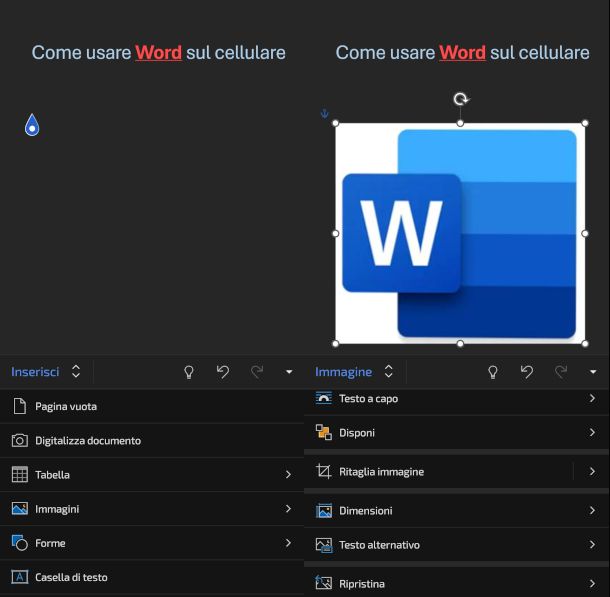610x597 pixels.
Task: Click the bottom-right resize handle of image
Action: coord(585,343)
